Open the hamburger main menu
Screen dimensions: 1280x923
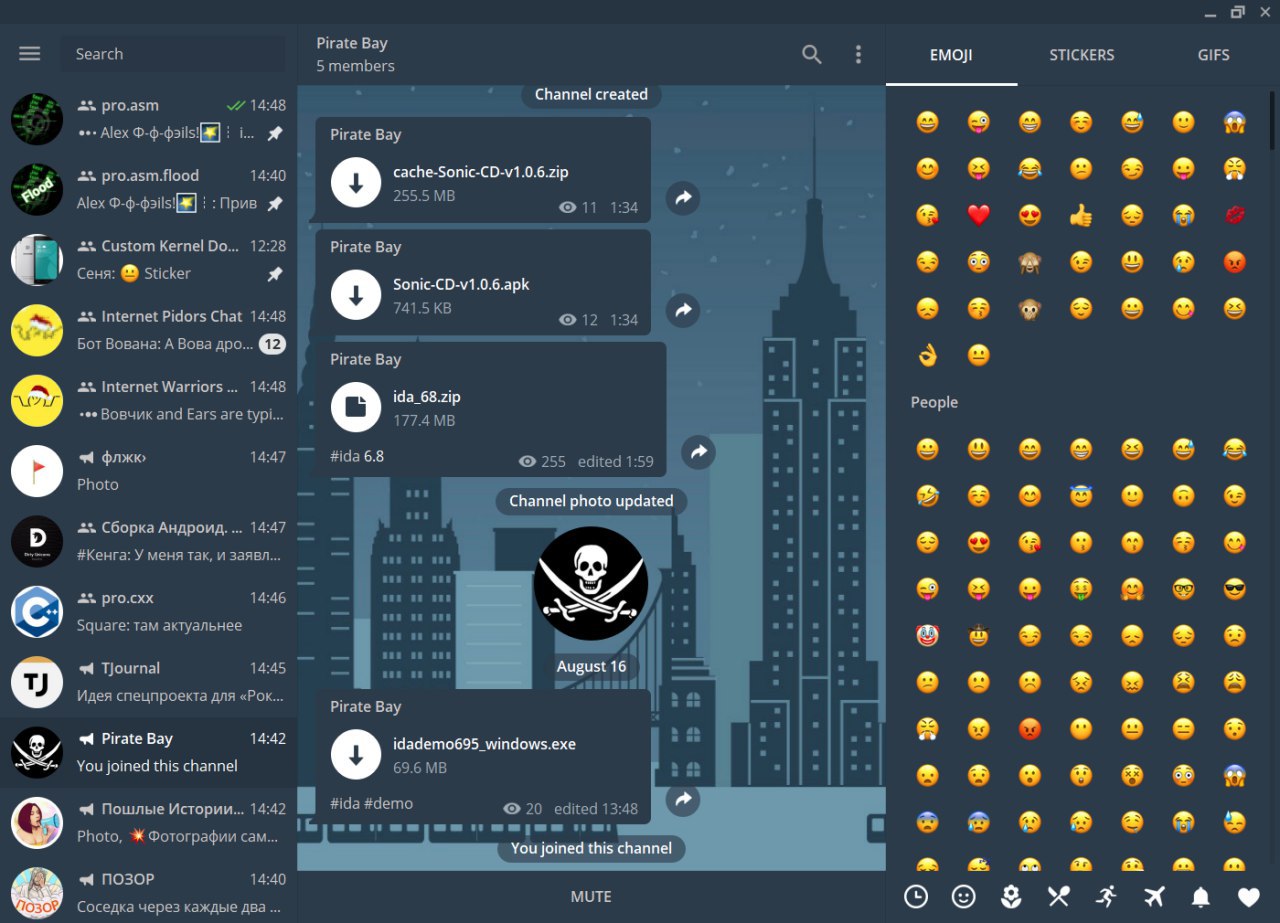click(x=30, y=54)
